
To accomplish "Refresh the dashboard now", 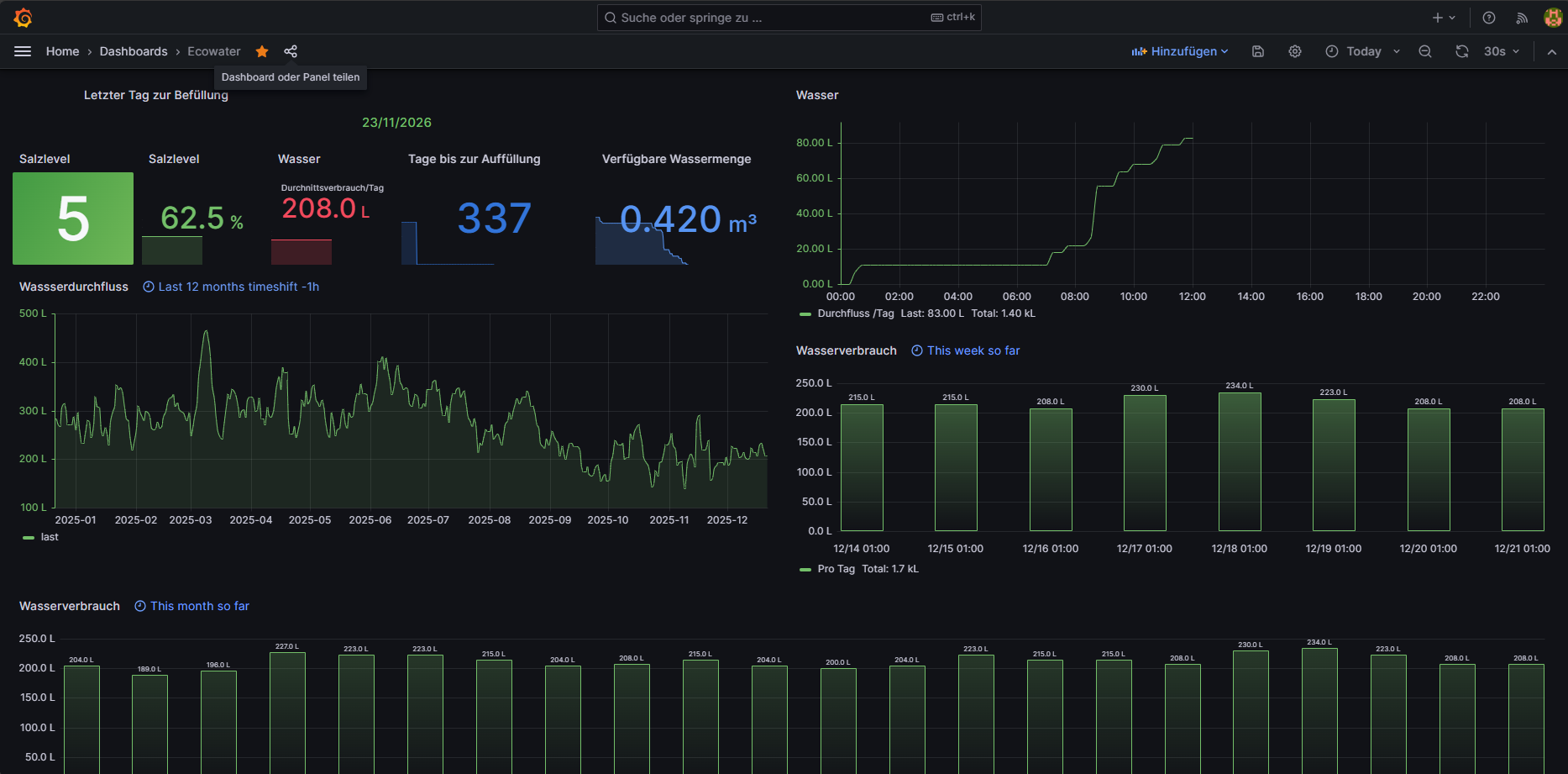I will (x=1462, y=51).
